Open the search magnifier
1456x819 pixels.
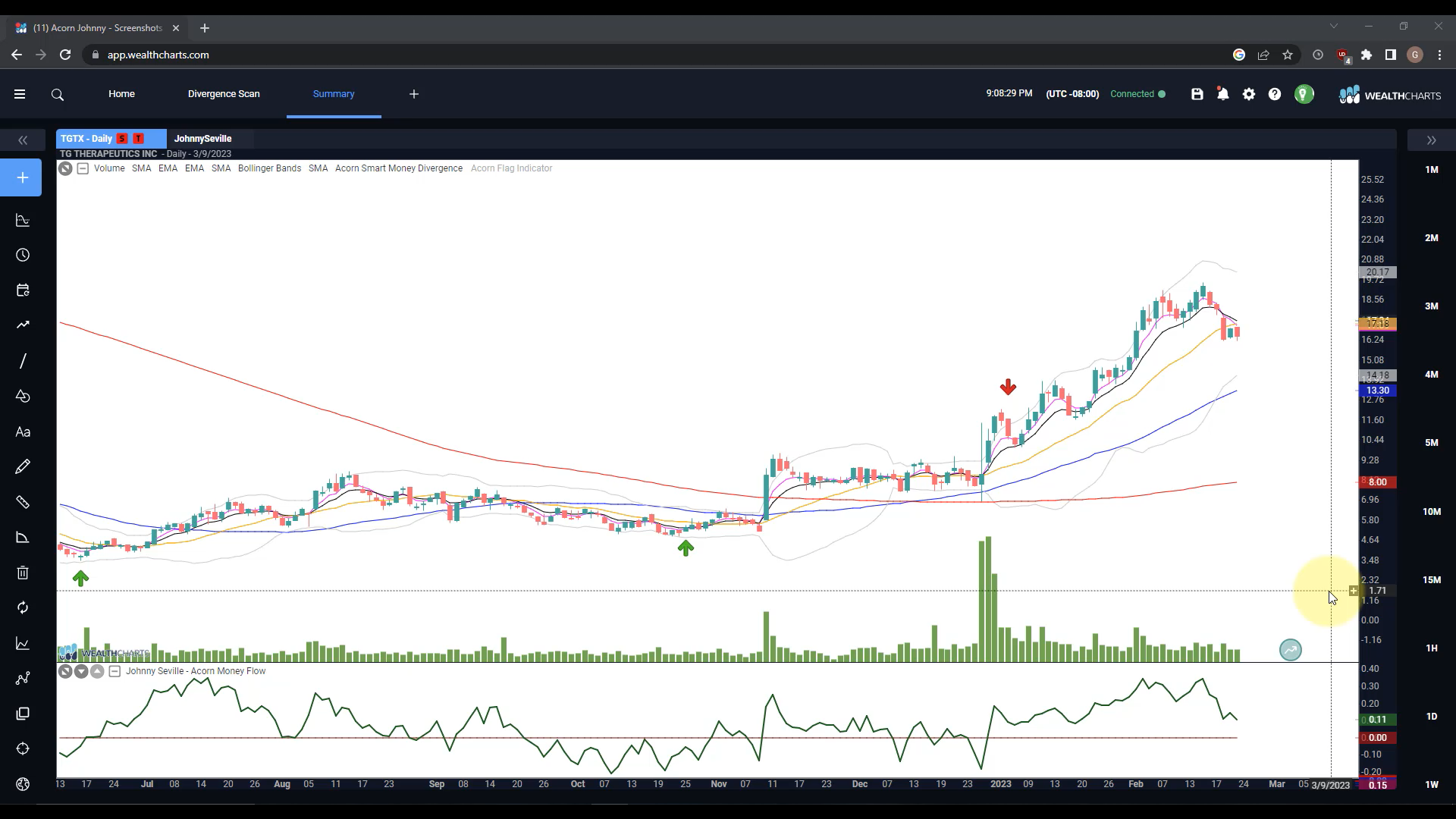[x=58, y=95]
